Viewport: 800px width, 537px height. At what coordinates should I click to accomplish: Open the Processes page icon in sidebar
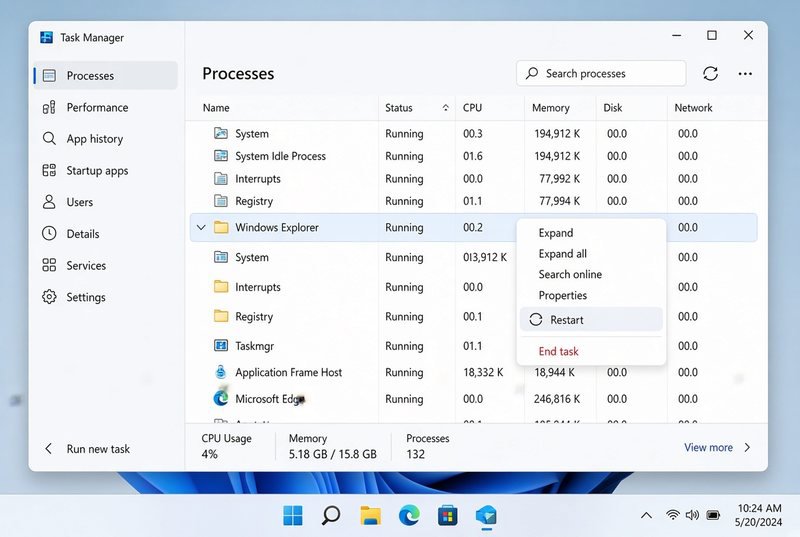click(49, 75)
